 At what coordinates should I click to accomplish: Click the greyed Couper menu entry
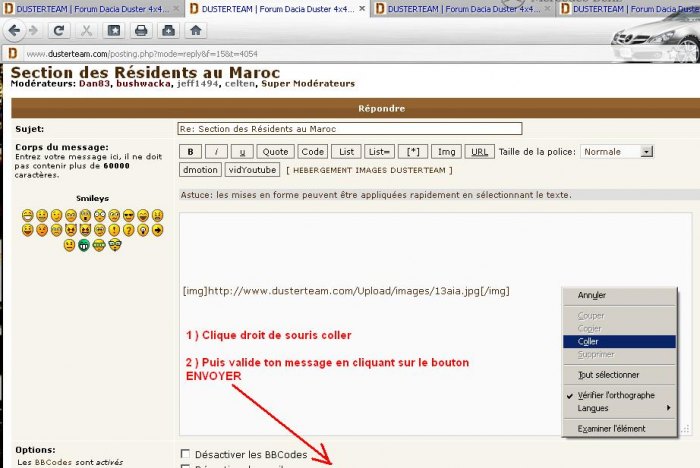(x=619, y=316)
